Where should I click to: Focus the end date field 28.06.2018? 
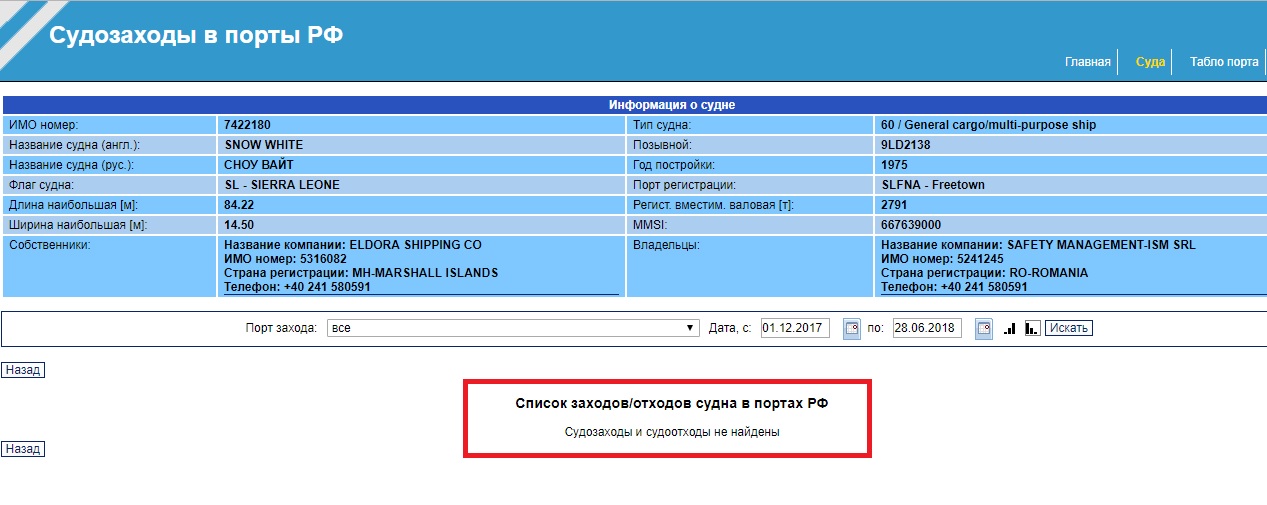click(x=927, y=328)
